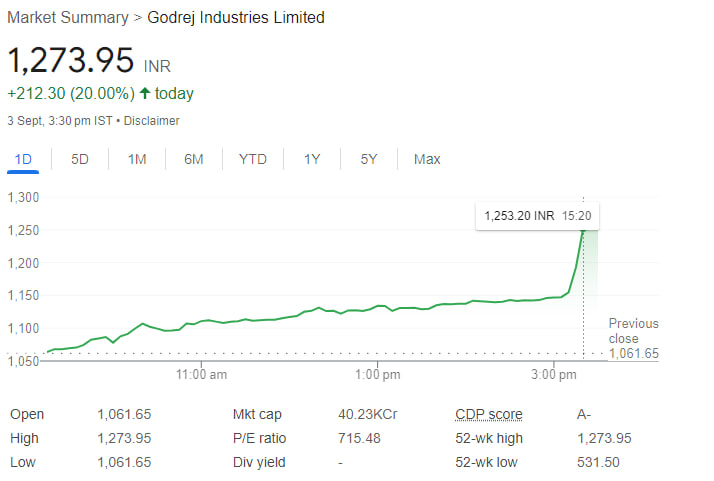Open the 5Y chart range tab
This screenshot has height=481, width=714.
[369, 159]
